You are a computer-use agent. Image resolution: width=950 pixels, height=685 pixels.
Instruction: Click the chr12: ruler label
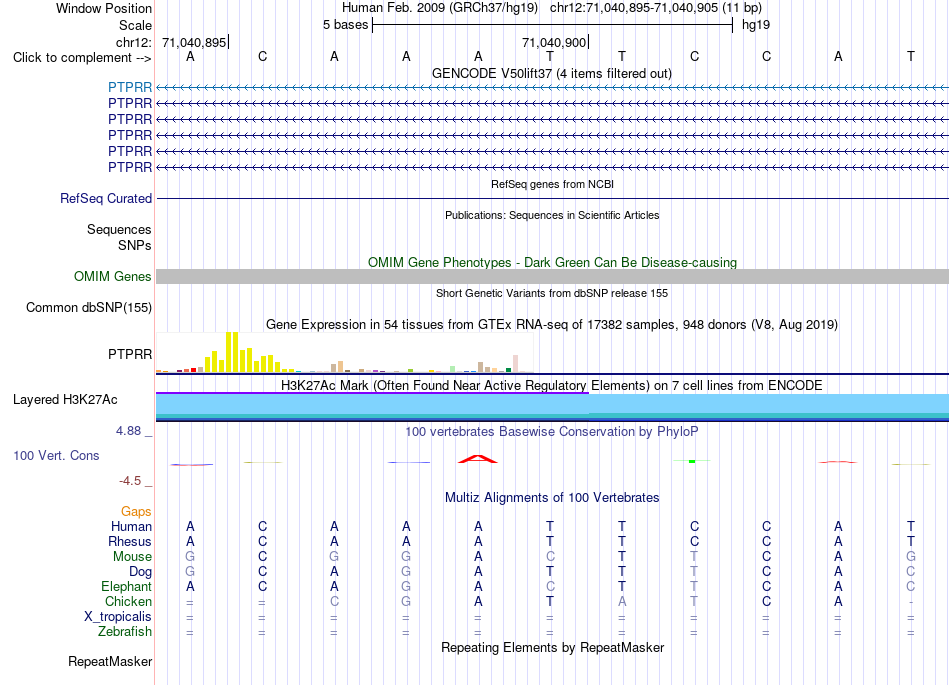134,42
